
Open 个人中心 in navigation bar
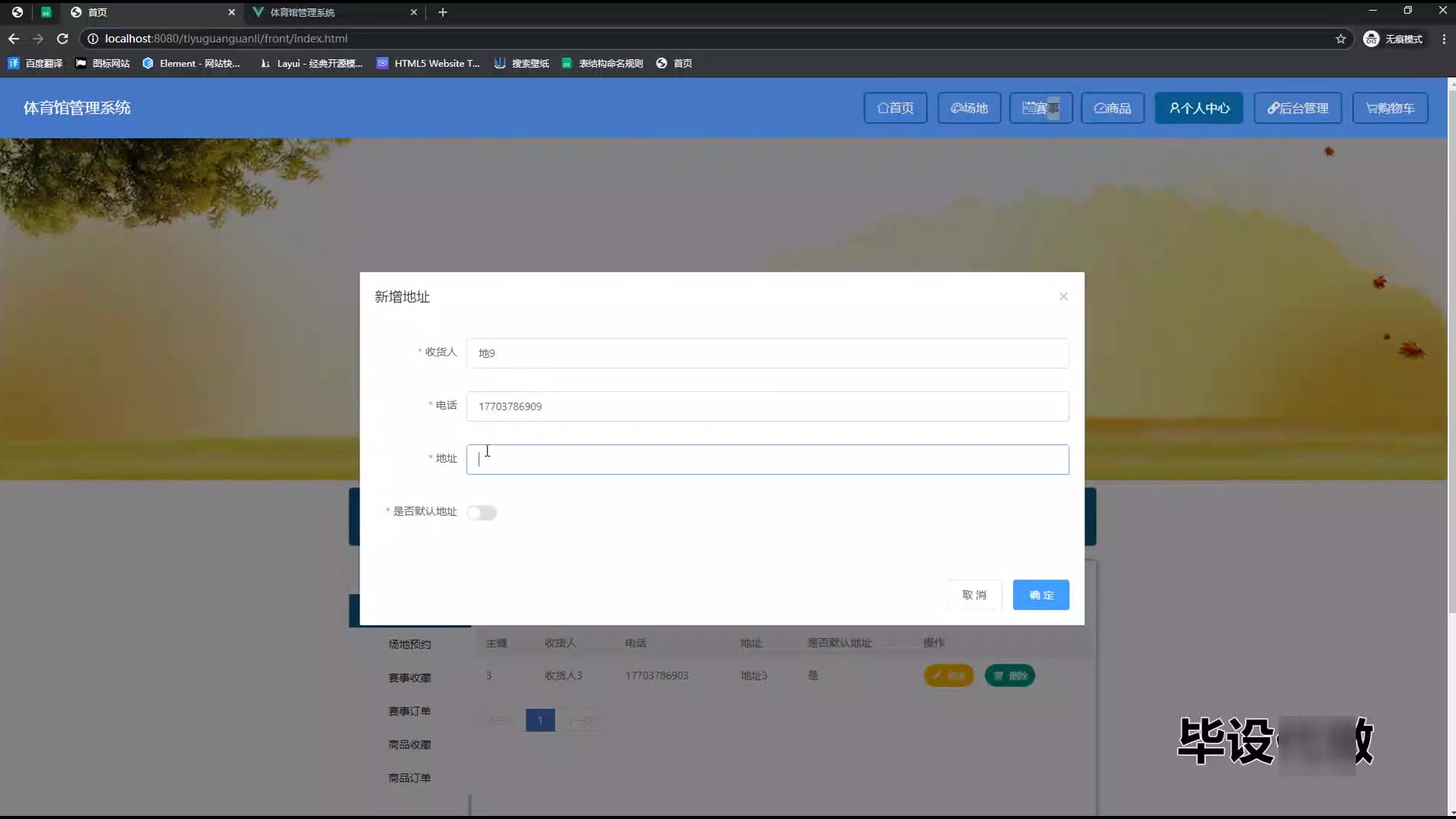coord(1198,108)
